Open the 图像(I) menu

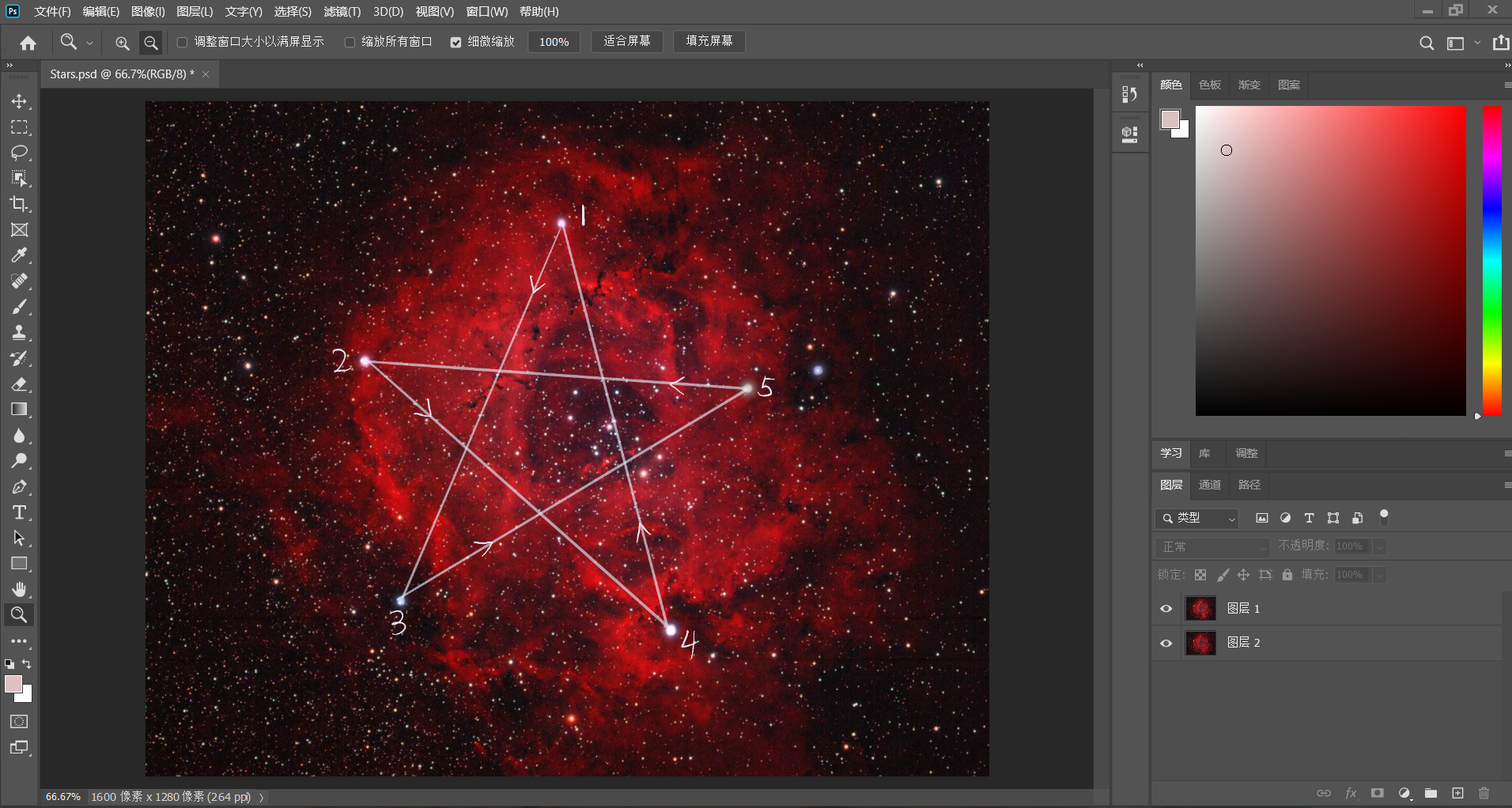[x=148, y=12]
